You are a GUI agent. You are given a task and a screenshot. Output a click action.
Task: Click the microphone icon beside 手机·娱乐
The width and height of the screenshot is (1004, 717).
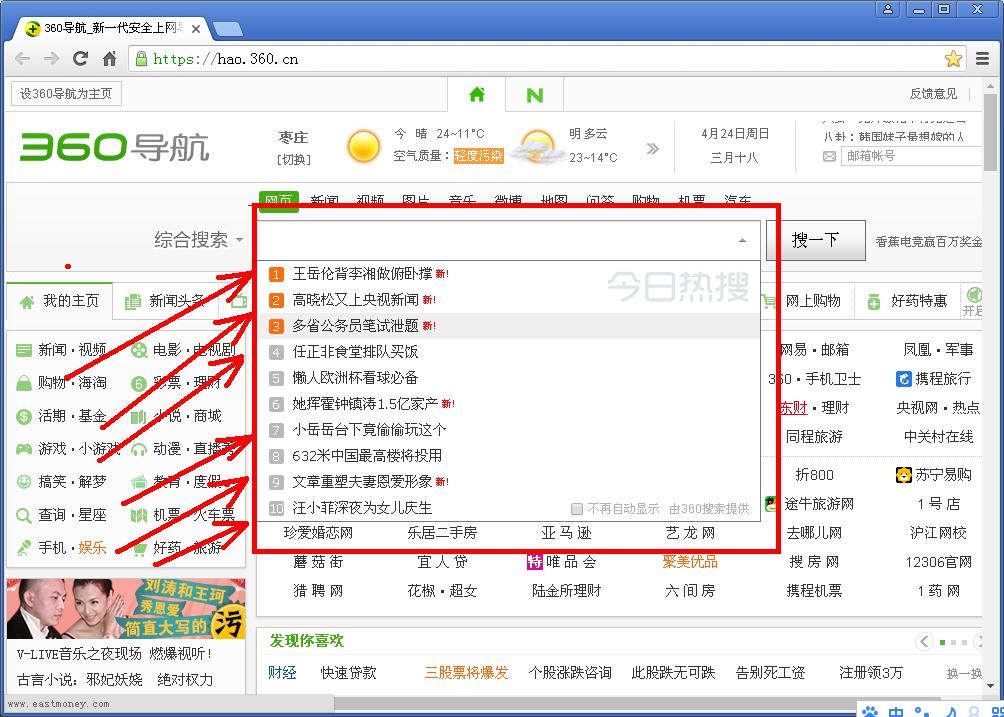coord(24,548)
